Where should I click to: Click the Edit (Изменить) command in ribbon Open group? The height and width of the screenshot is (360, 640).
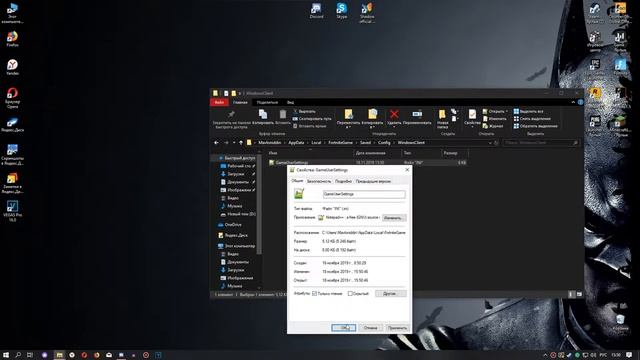tap(494, 119)
